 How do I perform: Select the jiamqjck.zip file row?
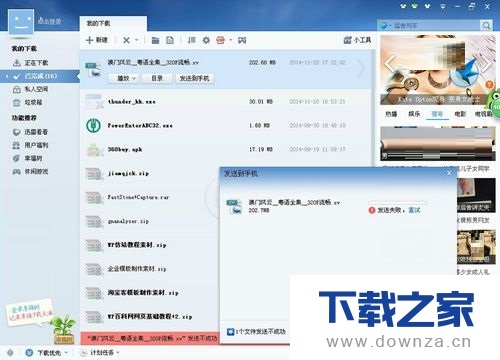click(150, 173)
